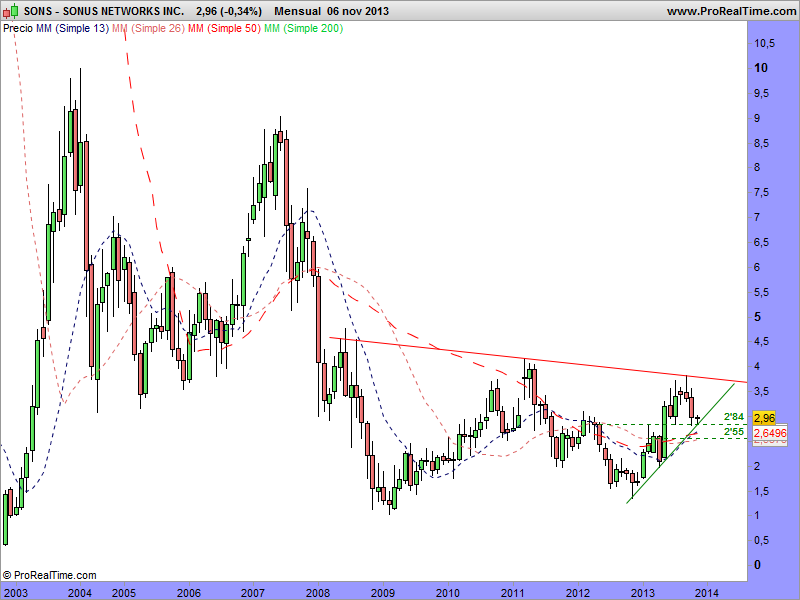Select the 'MM (Simple 13)' legend entry

[x=72, y=29]
